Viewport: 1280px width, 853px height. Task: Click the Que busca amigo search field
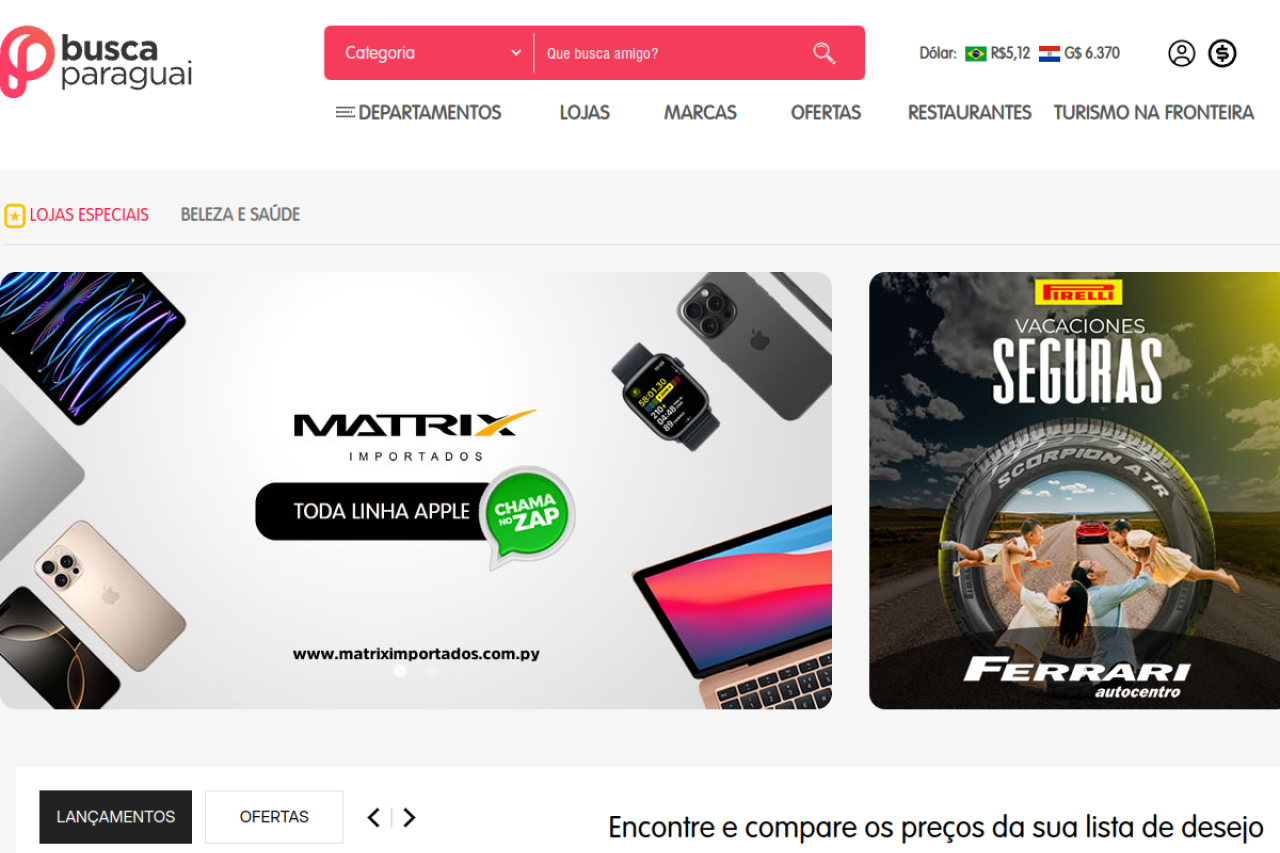[x=672, y=53]
